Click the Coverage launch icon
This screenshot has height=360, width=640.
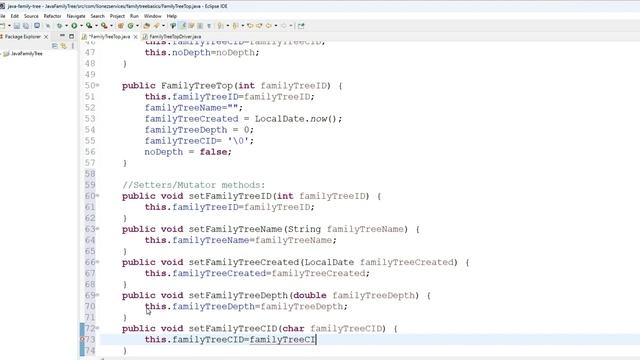point(89,26)
